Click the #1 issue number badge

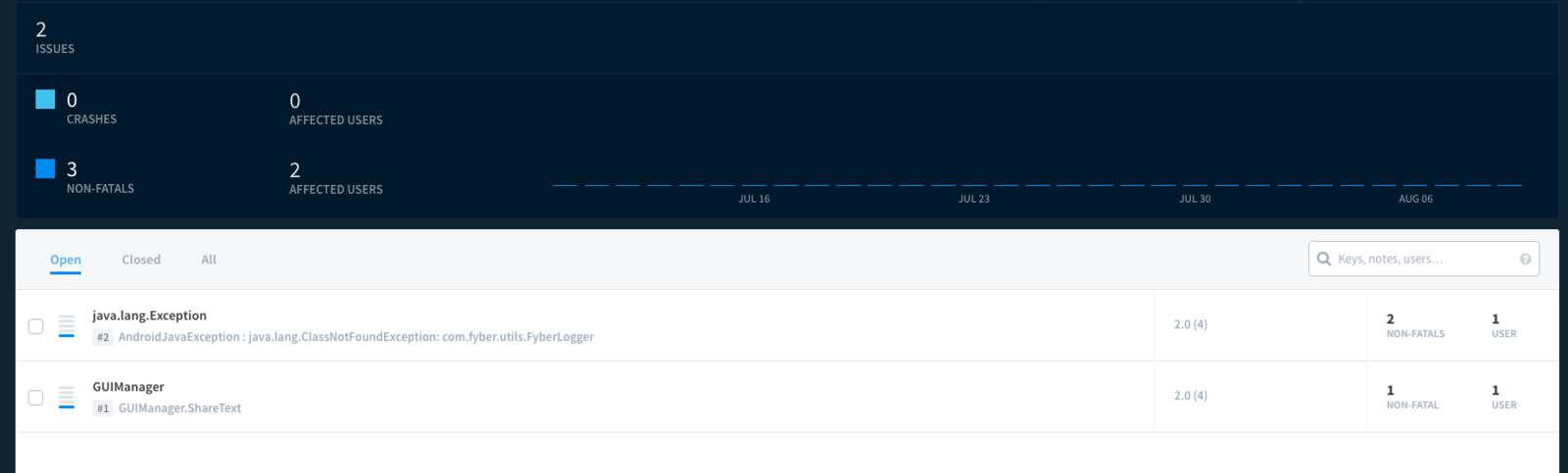click(x=103, y=408)
